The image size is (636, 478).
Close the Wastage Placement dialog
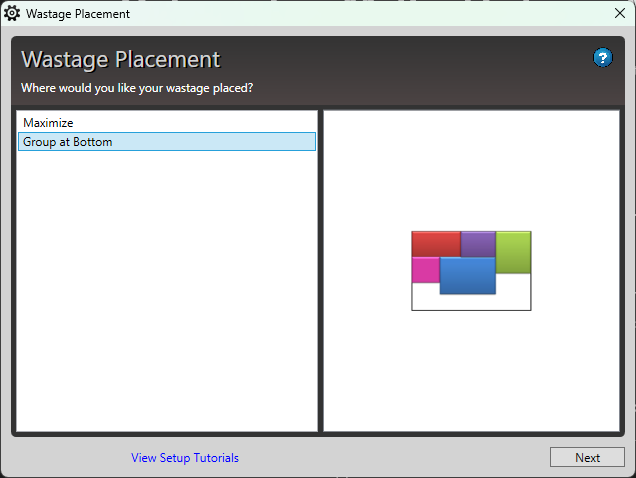pyautogui.click(x=619, y=13)
